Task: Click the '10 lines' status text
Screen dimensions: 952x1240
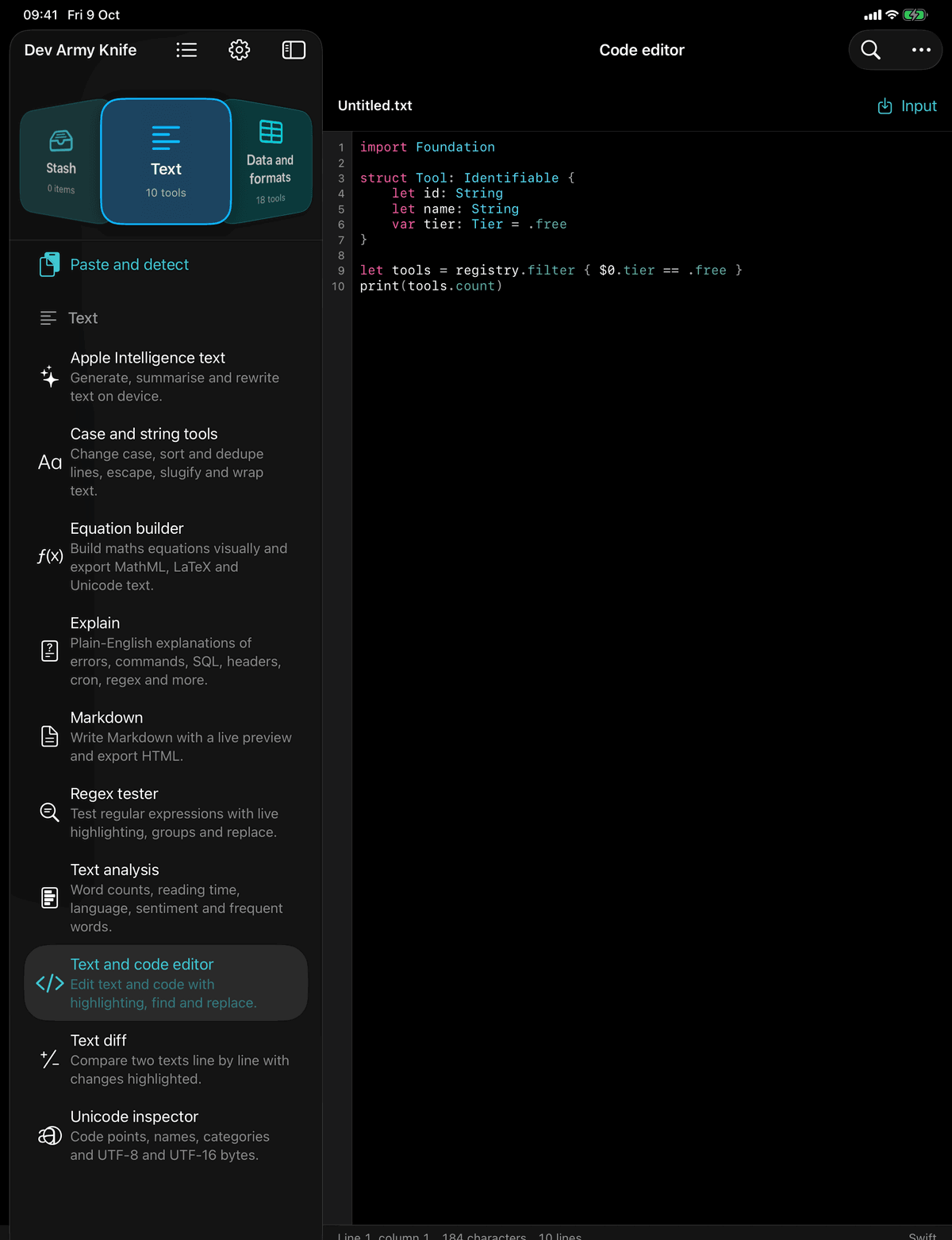Action: coord(560,1236)
